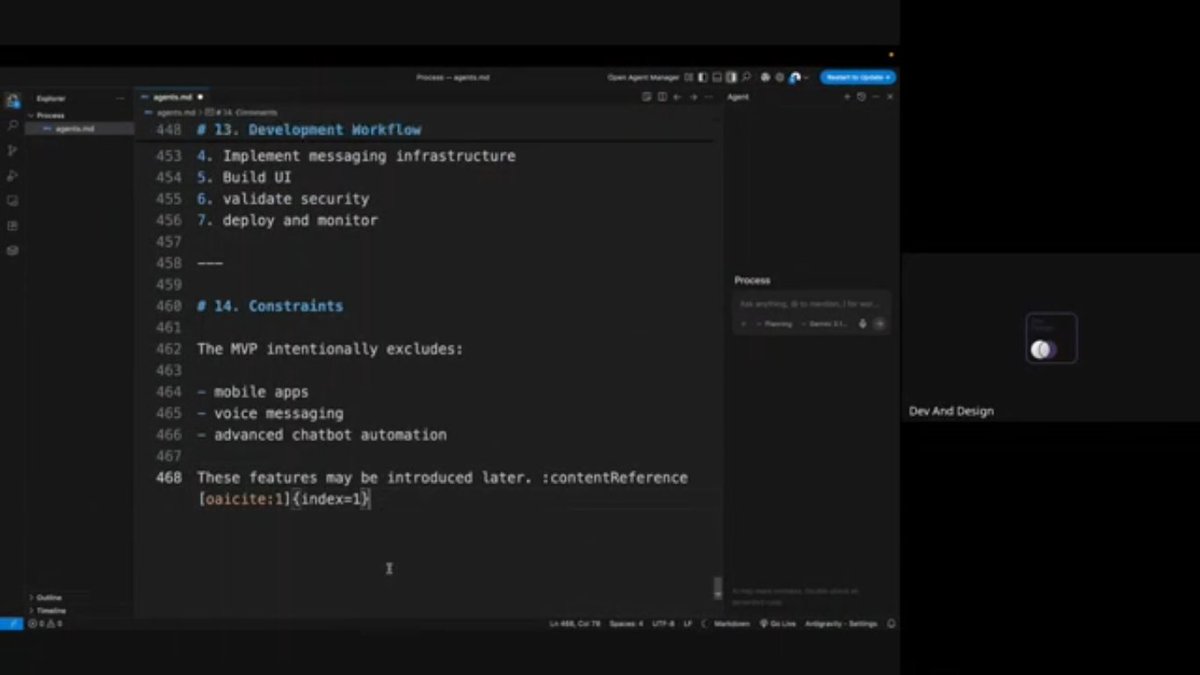The image size is (1200, 675).
Task: Change encoding via 'UTF-8' status item
Action: [663, 623]
